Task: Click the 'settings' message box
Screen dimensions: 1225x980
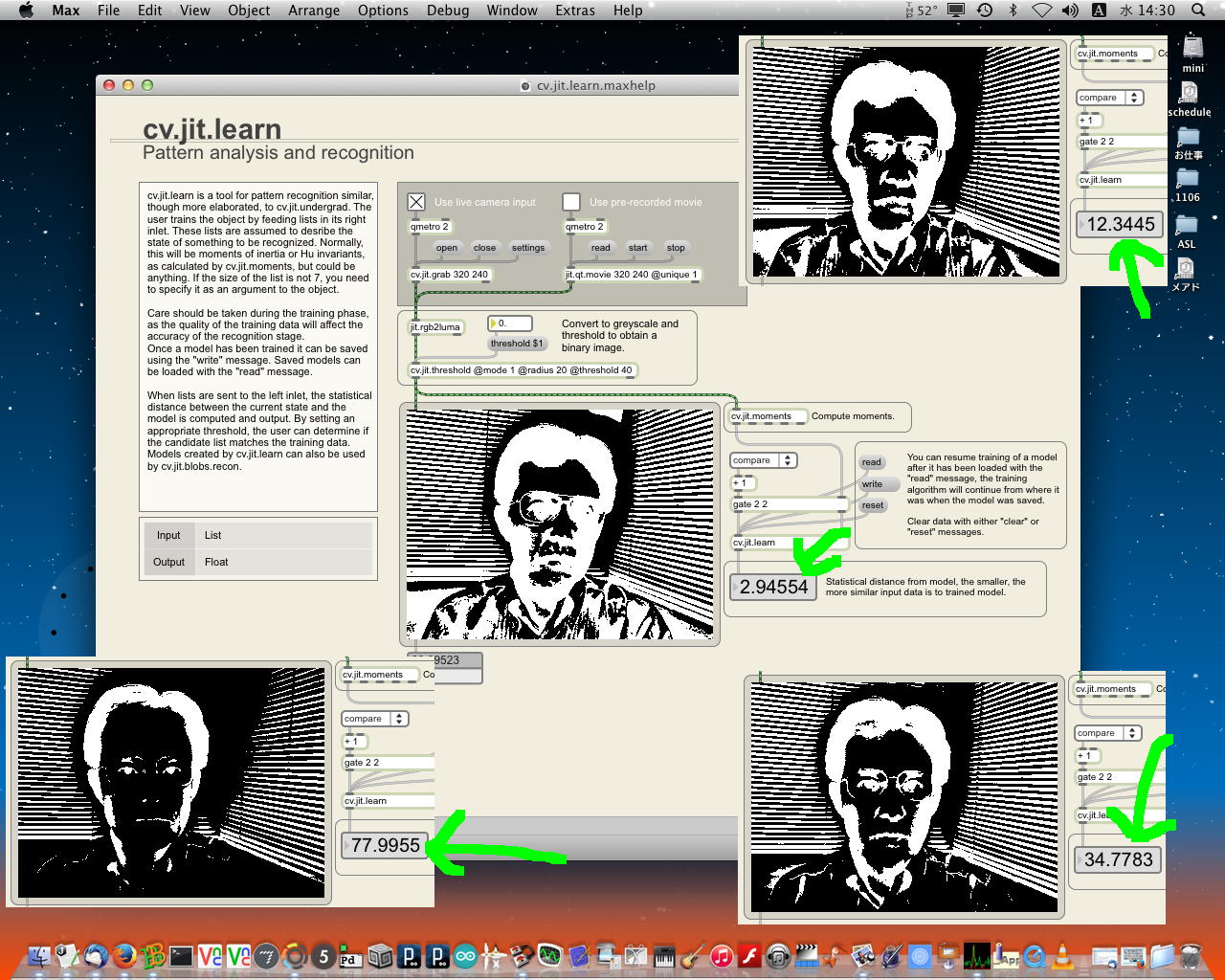Action: tap(528, 248)
